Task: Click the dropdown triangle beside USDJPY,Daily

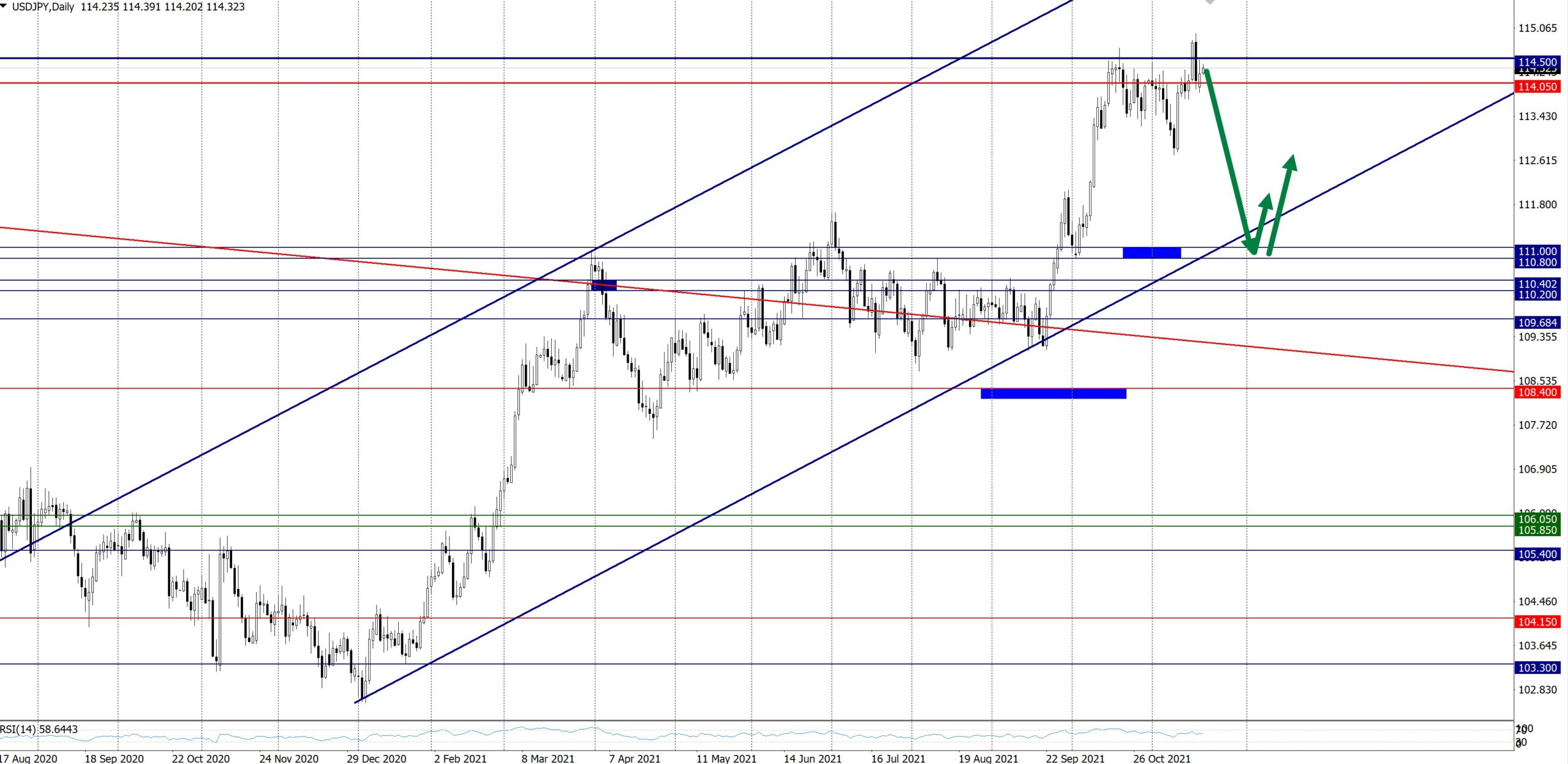Action: click(4, 6)
